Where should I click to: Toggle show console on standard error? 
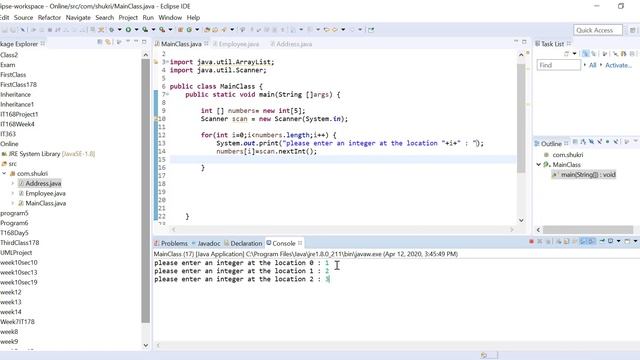point(591,242)
